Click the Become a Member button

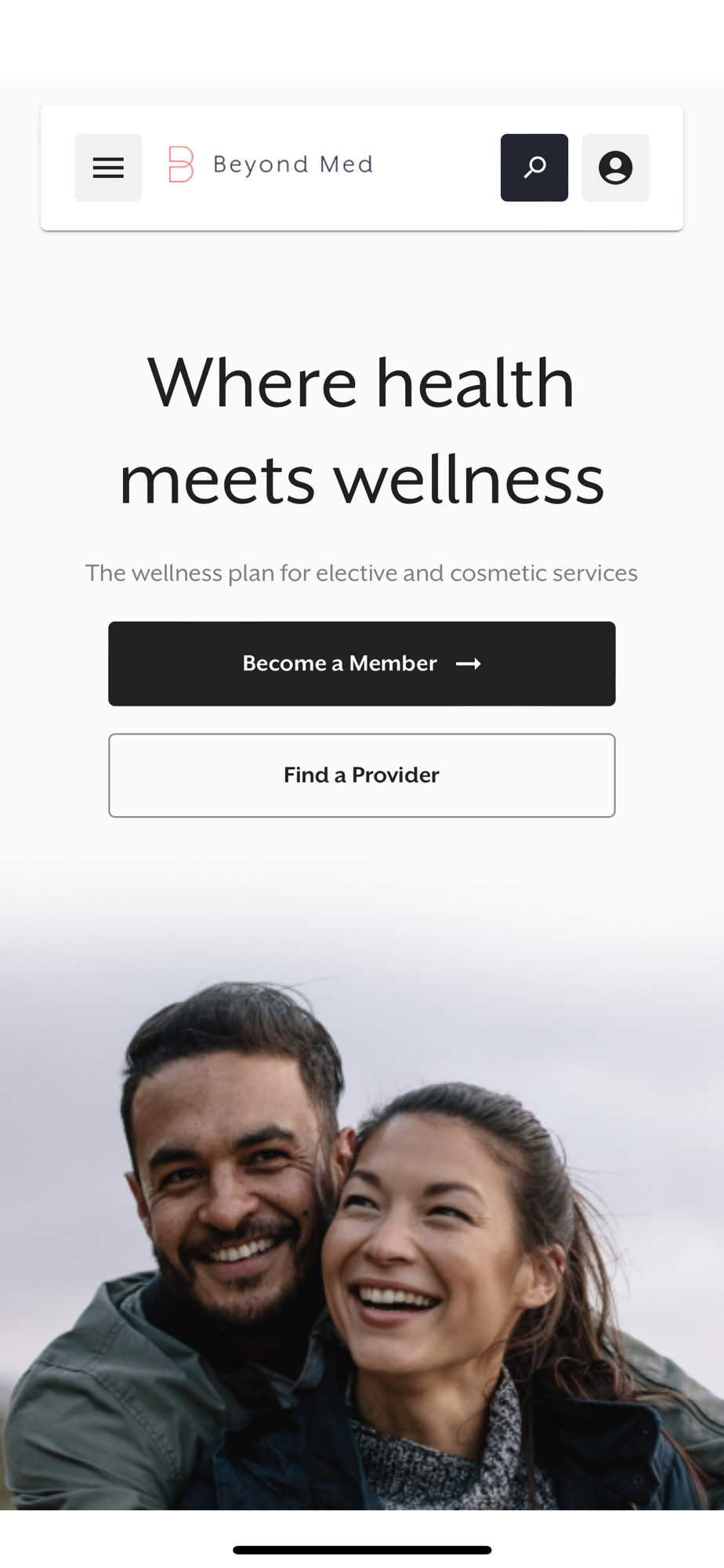[362, 664]
